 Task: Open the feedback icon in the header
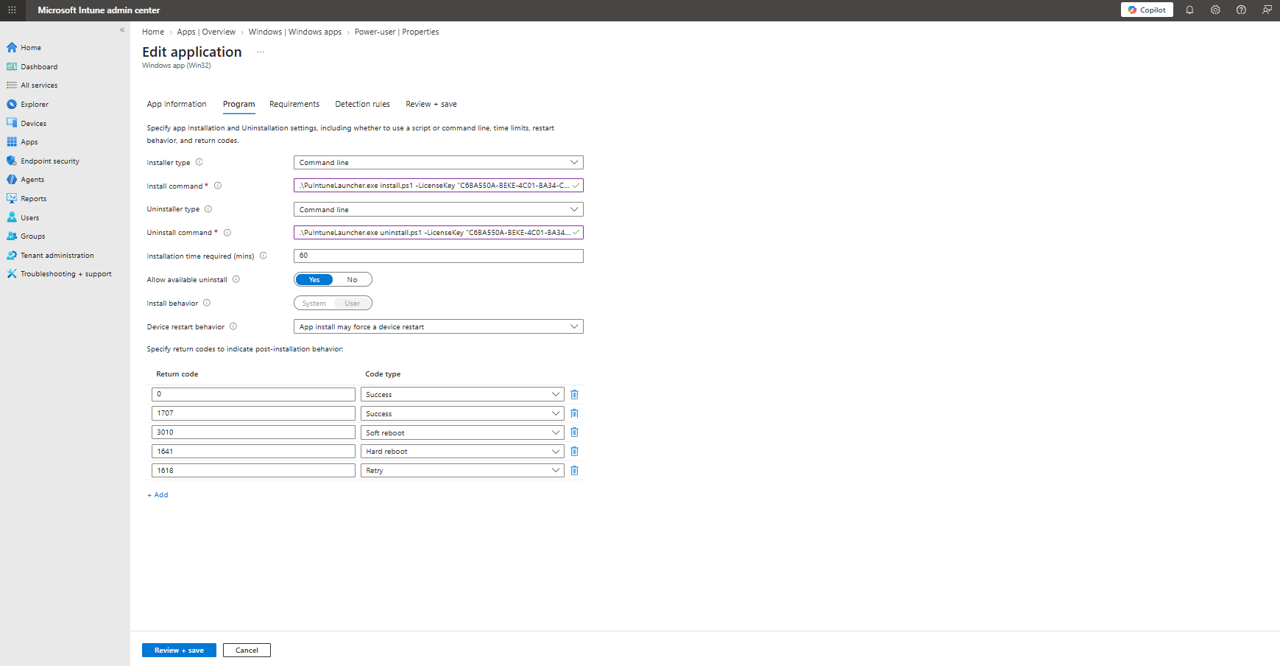point(1267,10)
